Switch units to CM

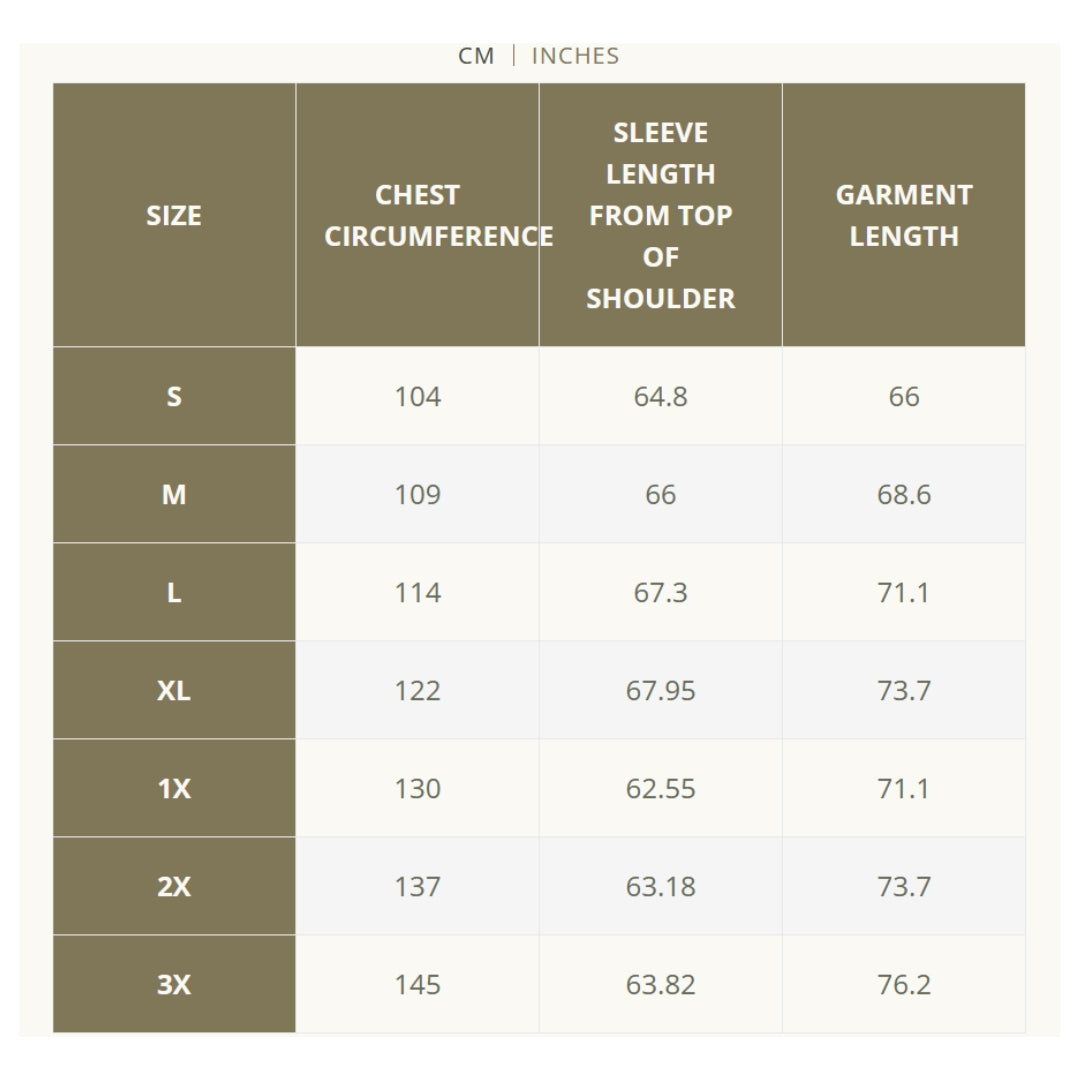(476, 56)
